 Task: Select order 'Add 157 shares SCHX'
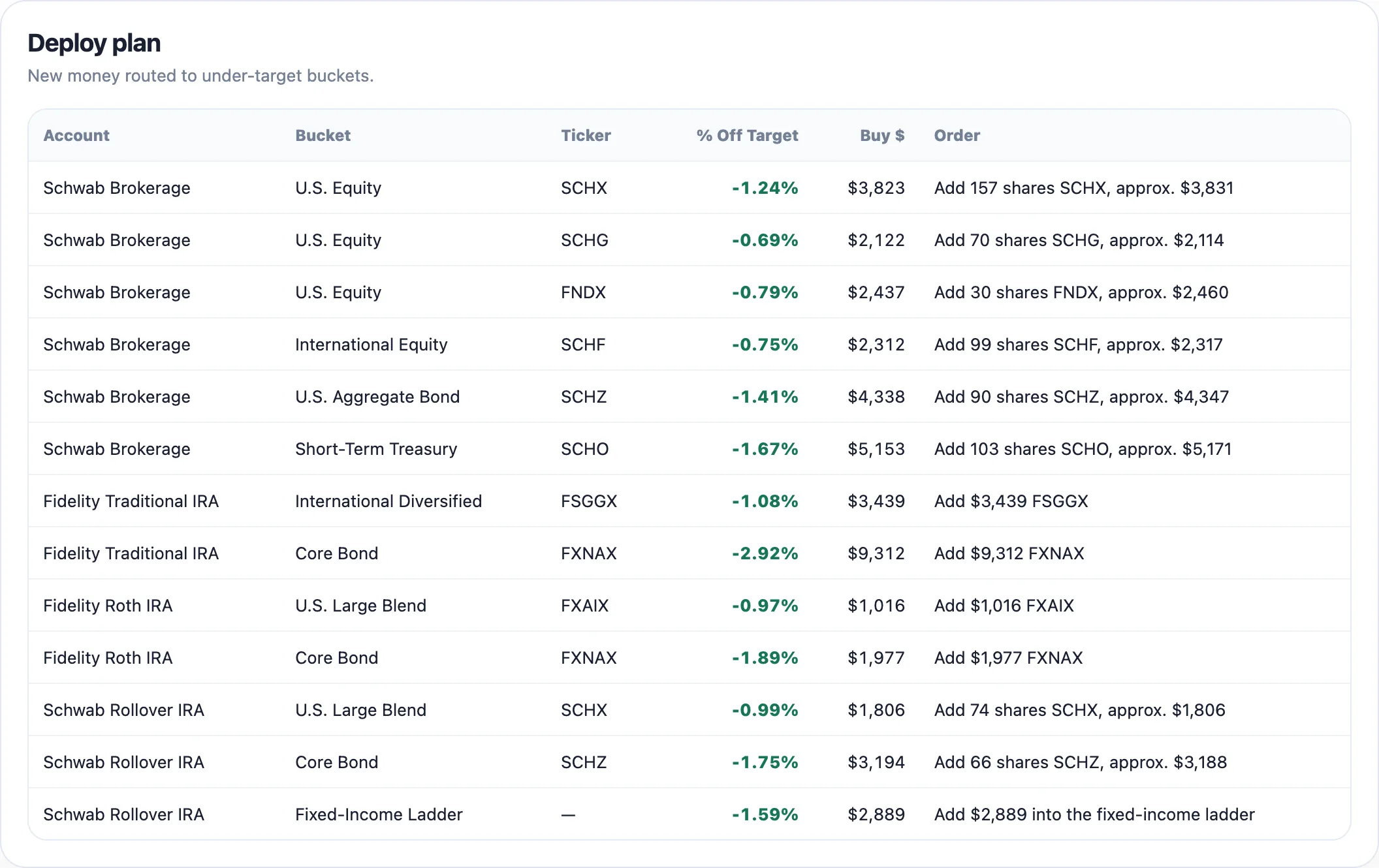tap(1084, 188)
